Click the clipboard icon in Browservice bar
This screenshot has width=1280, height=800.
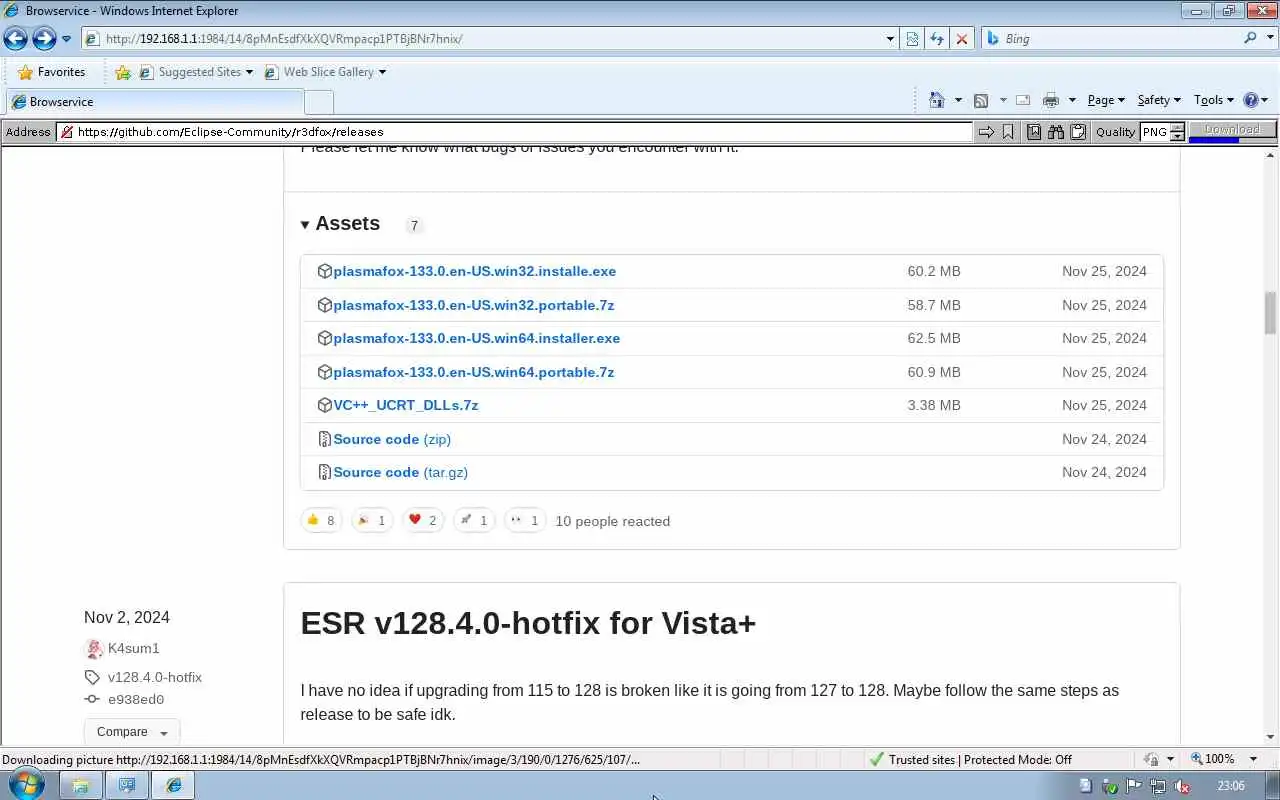1078,132
